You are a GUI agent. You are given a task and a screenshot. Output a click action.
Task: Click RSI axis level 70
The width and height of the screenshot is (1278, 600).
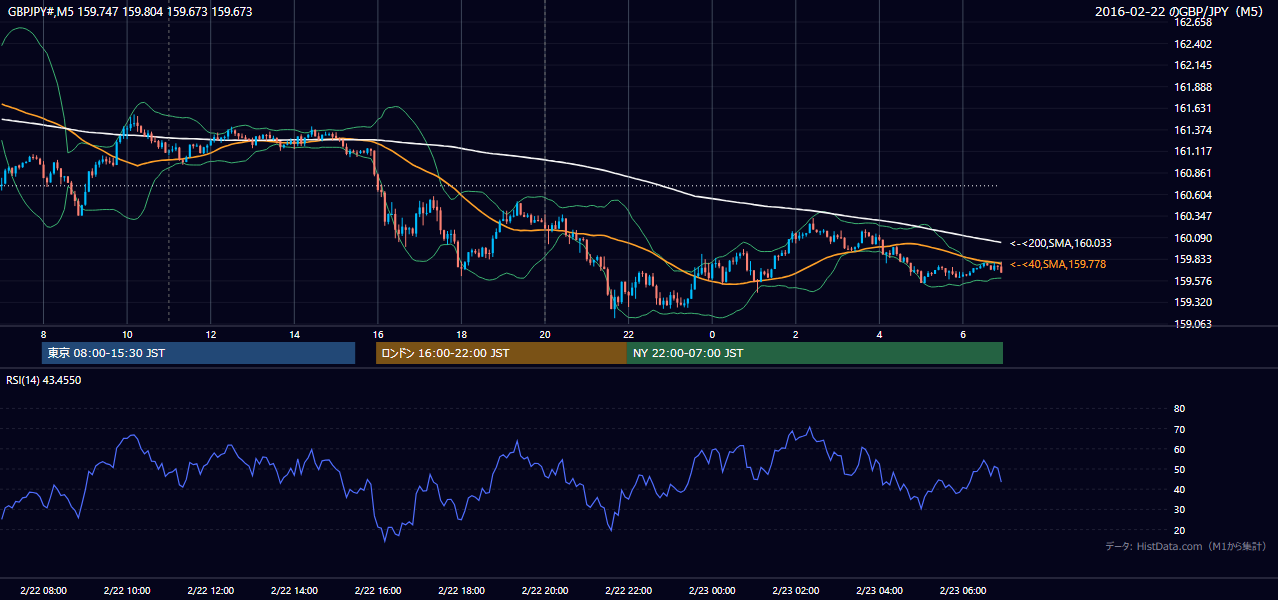1179,429
